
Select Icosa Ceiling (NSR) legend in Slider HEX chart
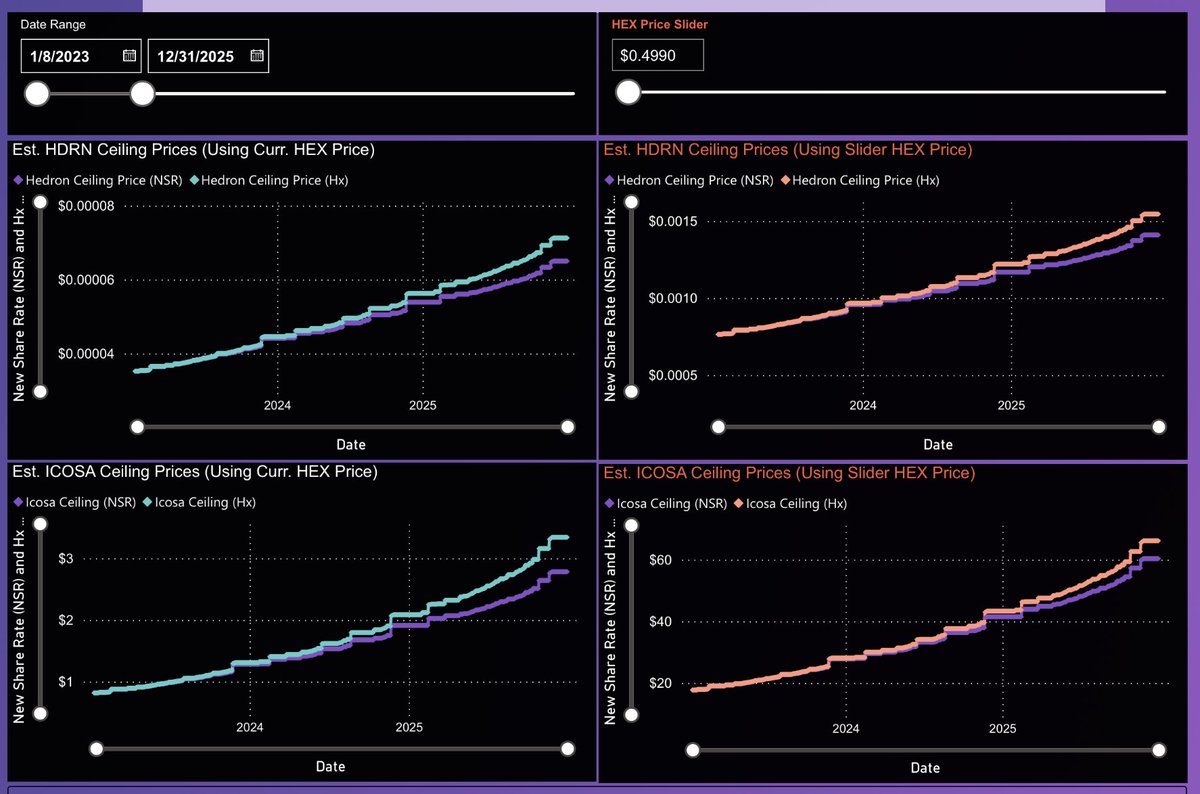coord(665,503)
